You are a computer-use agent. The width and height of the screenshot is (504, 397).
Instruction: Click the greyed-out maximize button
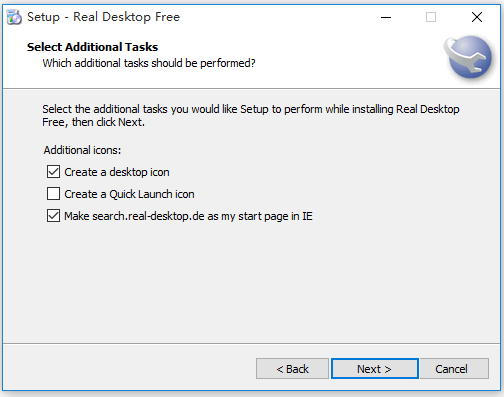pos(431,17)
